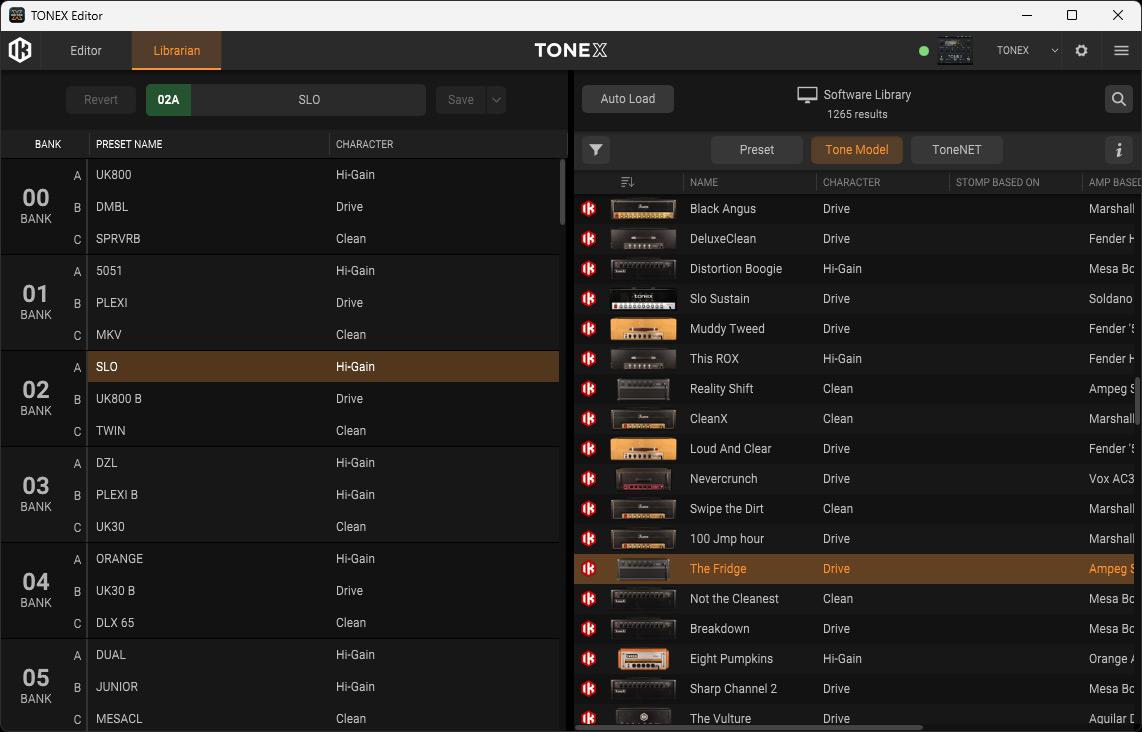Open the search in the Software Library
The width and height of the screenshot is (1142, 732).
click(1118, 99)
